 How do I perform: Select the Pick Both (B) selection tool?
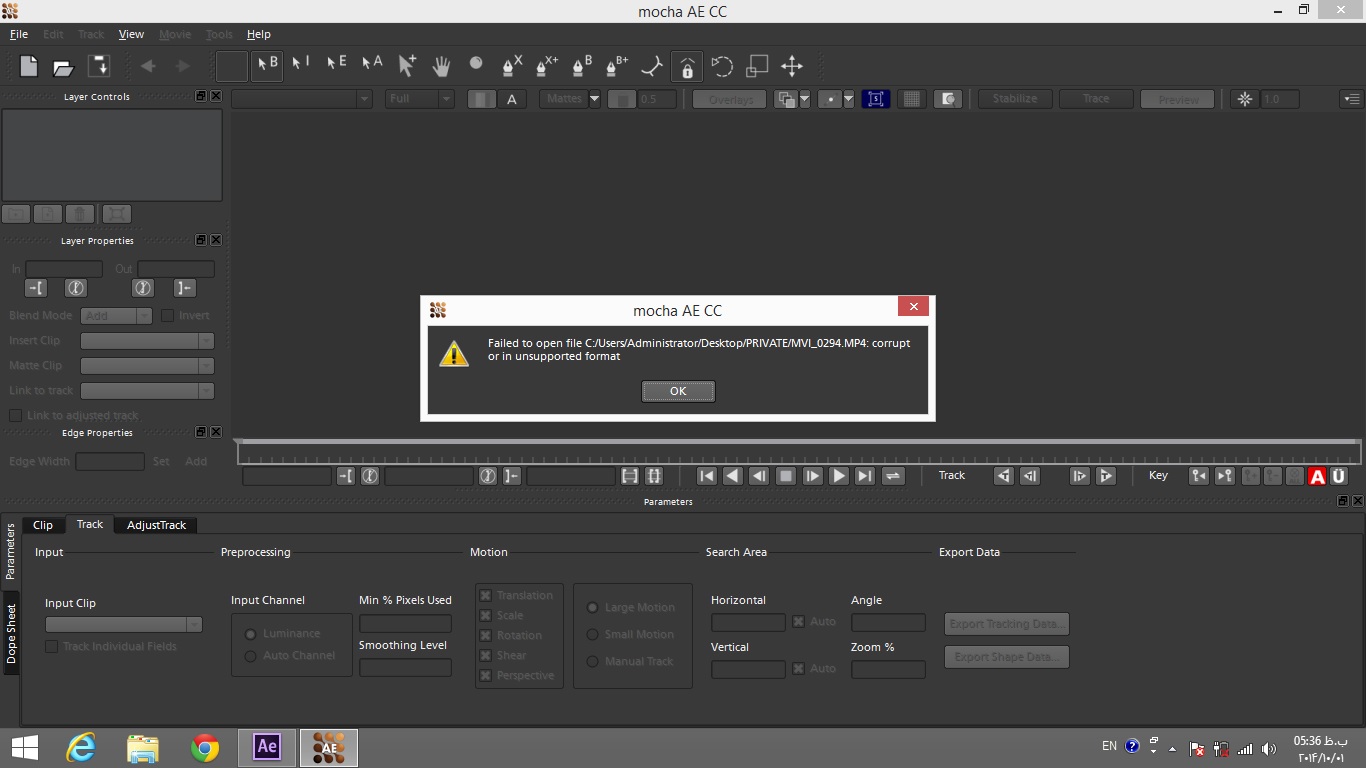267,65
